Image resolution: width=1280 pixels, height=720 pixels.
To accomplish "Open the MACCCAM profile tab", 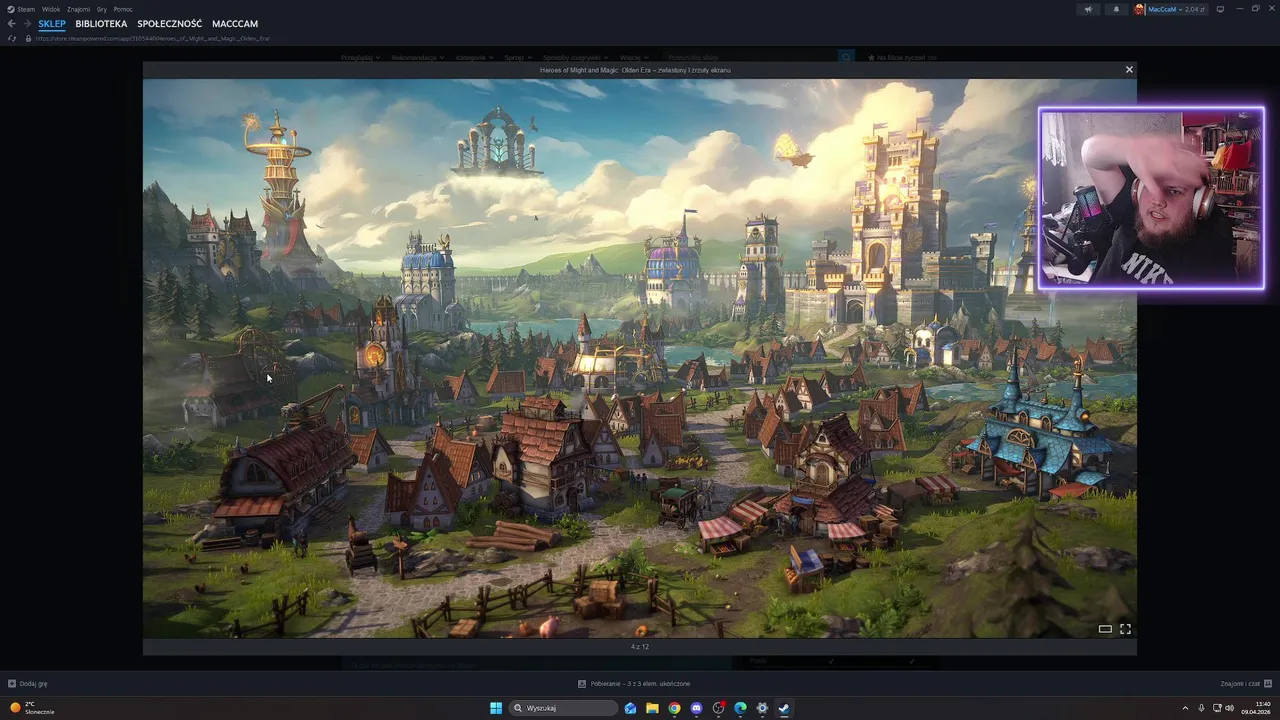I will 235,23.
